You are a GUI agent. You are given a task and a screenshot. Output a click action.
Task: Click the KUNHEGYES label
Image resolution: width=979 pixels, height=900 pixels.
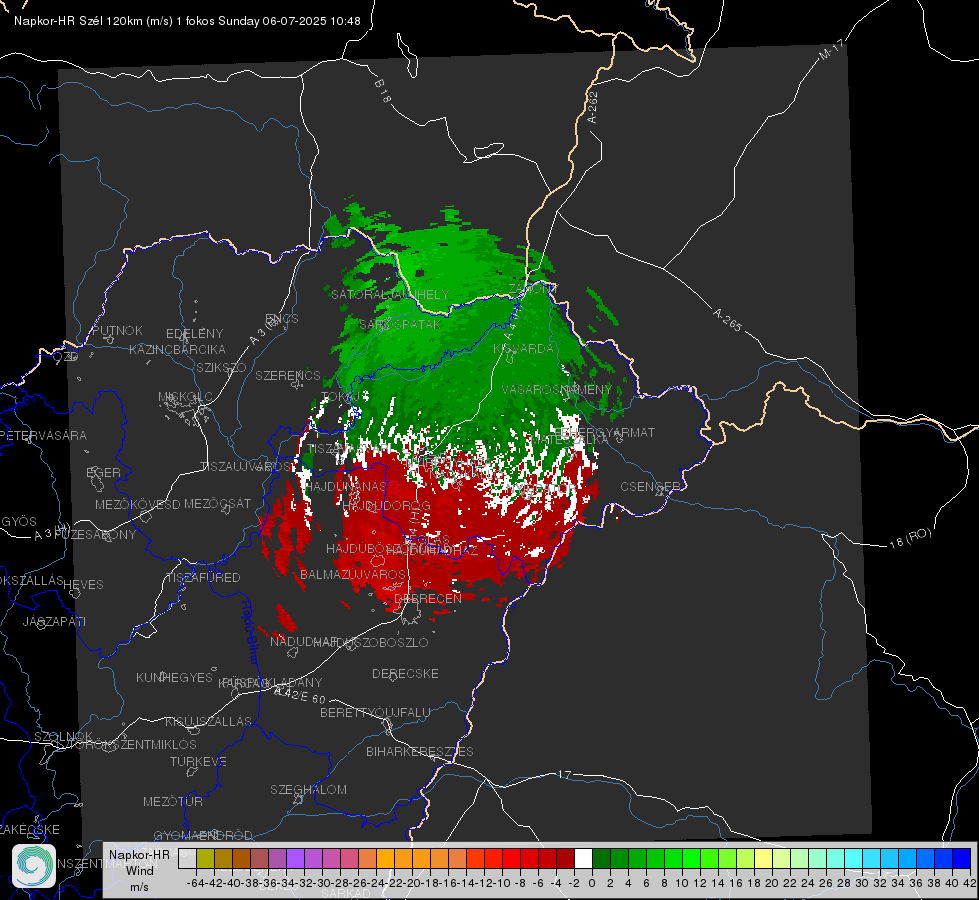[174, 678]
